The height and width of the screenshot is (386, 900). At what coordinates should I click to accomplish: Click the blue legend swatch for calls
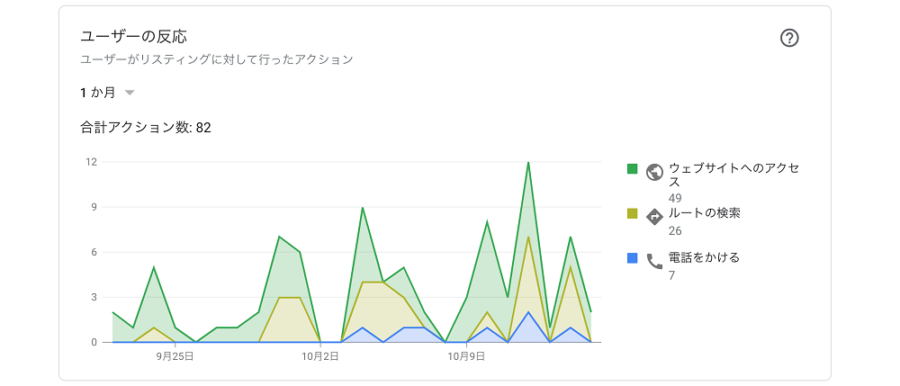point(632,258)
